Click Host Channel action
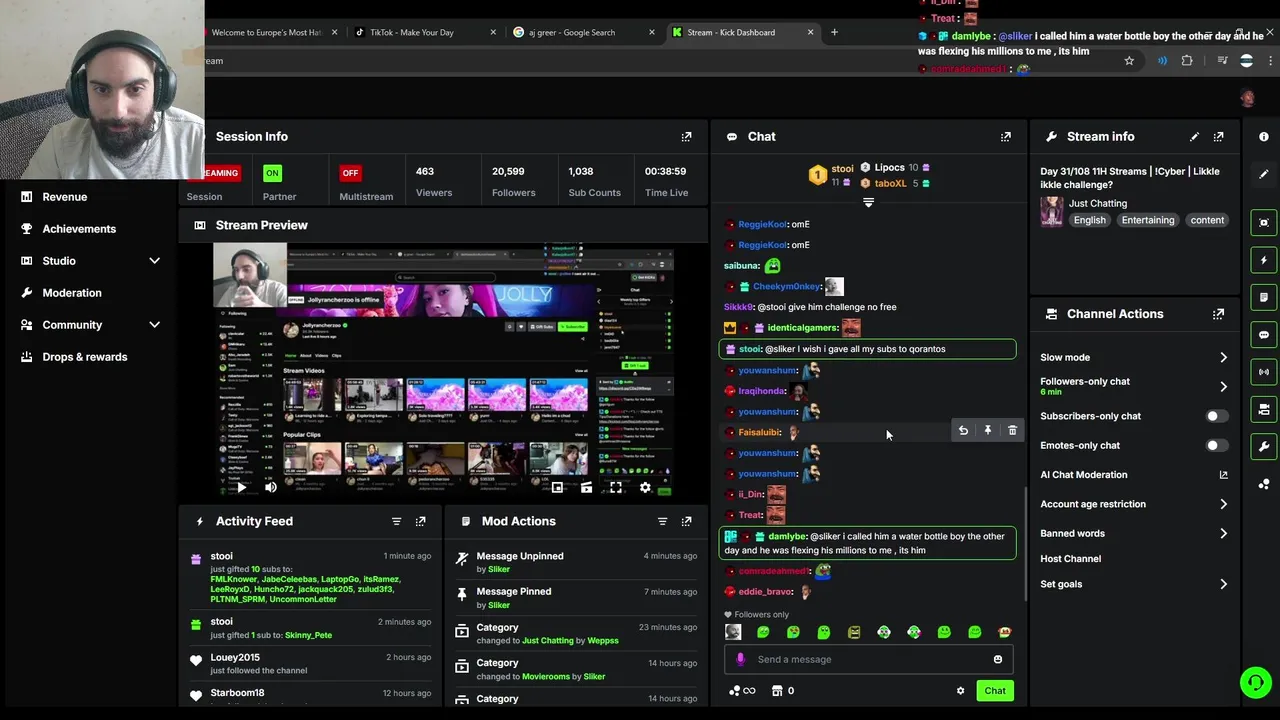Screen dimensions: 1280x720 [1070, 559]
